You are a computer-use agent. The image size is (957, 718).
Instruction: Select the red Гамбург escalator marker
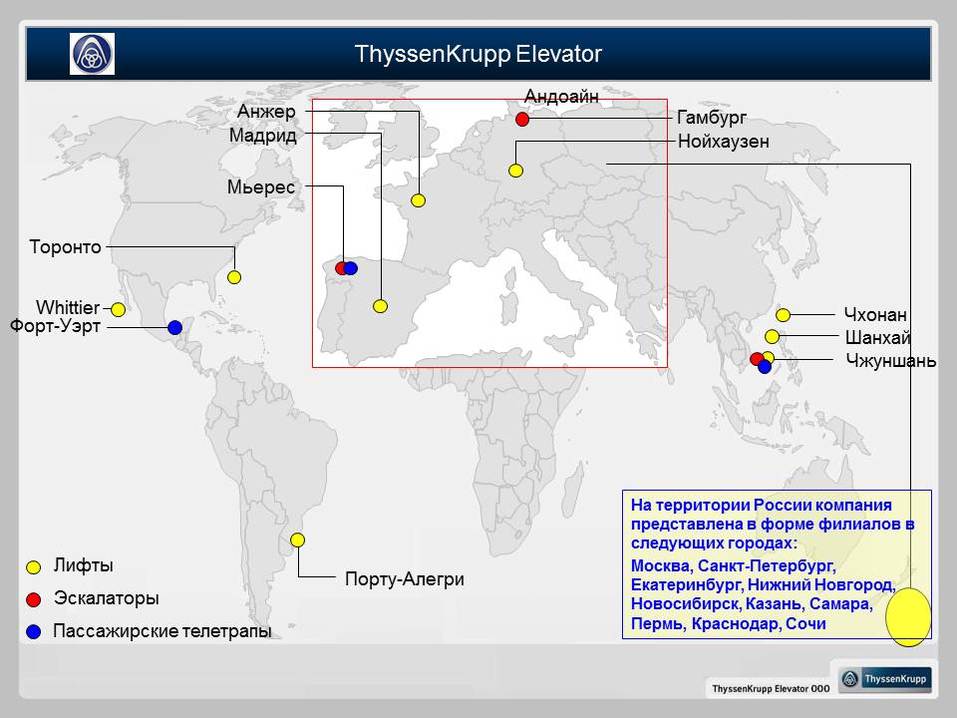(x=522, y=119)
